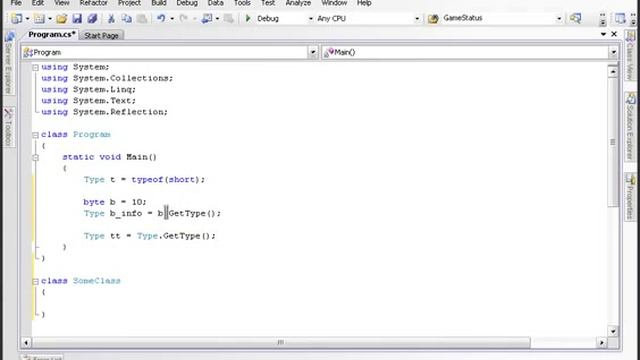Click the 'SomeClass' class name in code
The image size is (640, 360).
pyautogui.click(x=97, y=281)
